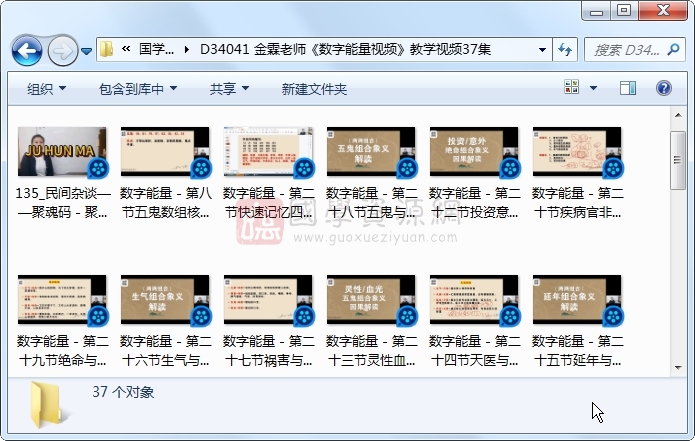Select file name 第二十二节投资意...
This screenshot has width=695, height=441.
pos(475,203)
